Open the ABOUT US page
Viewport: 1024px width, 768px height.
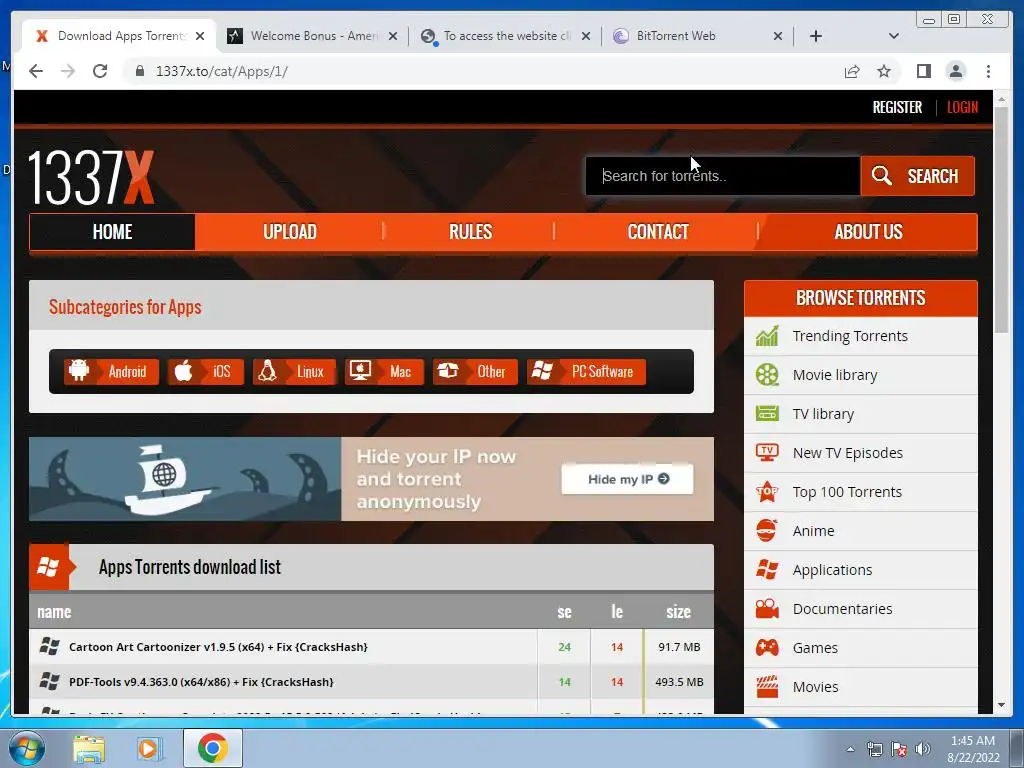868,232
